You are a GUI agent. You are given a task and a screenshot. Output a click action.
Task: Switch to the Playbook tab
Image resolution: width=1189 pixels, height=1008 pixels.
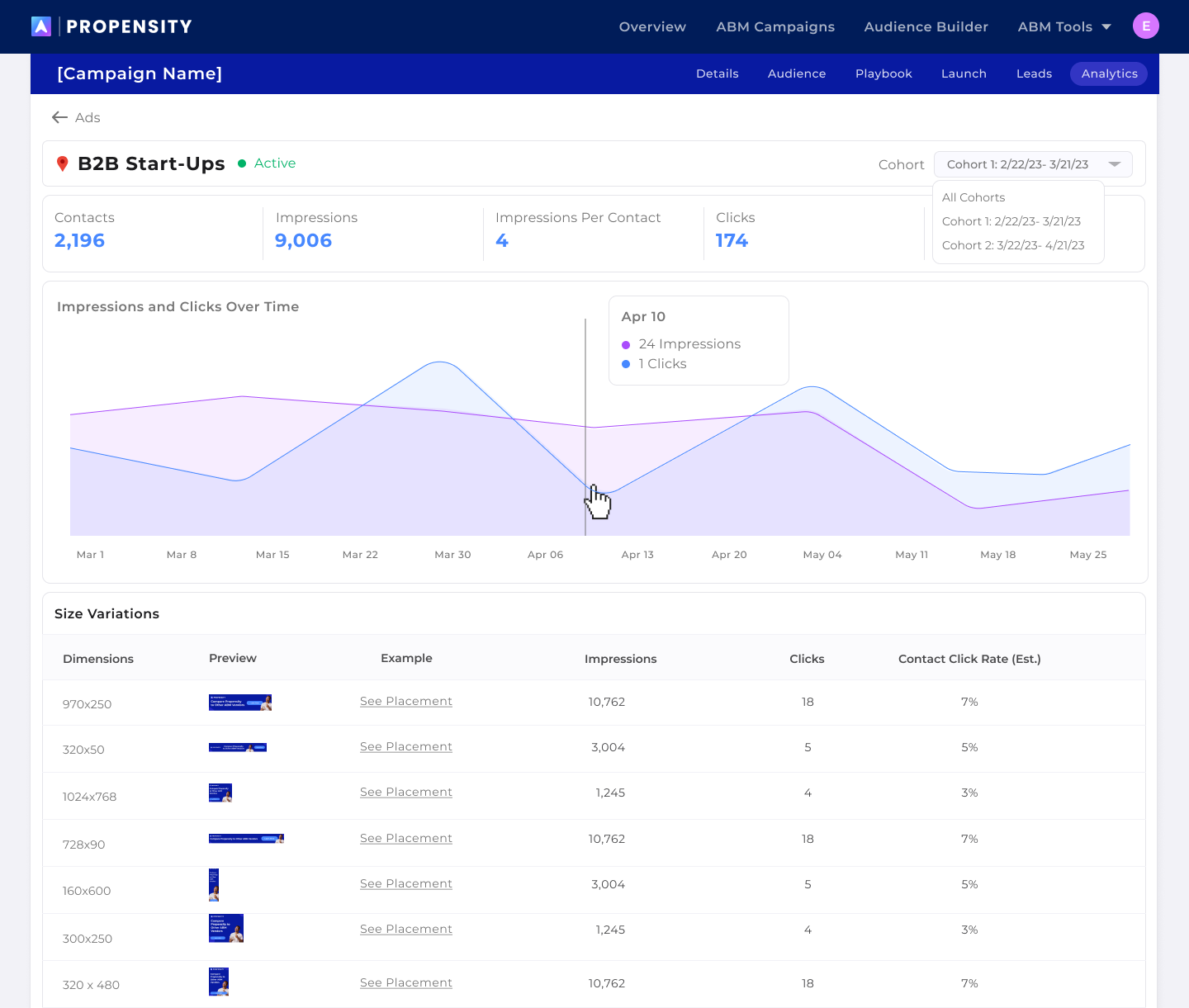point(883,73)
